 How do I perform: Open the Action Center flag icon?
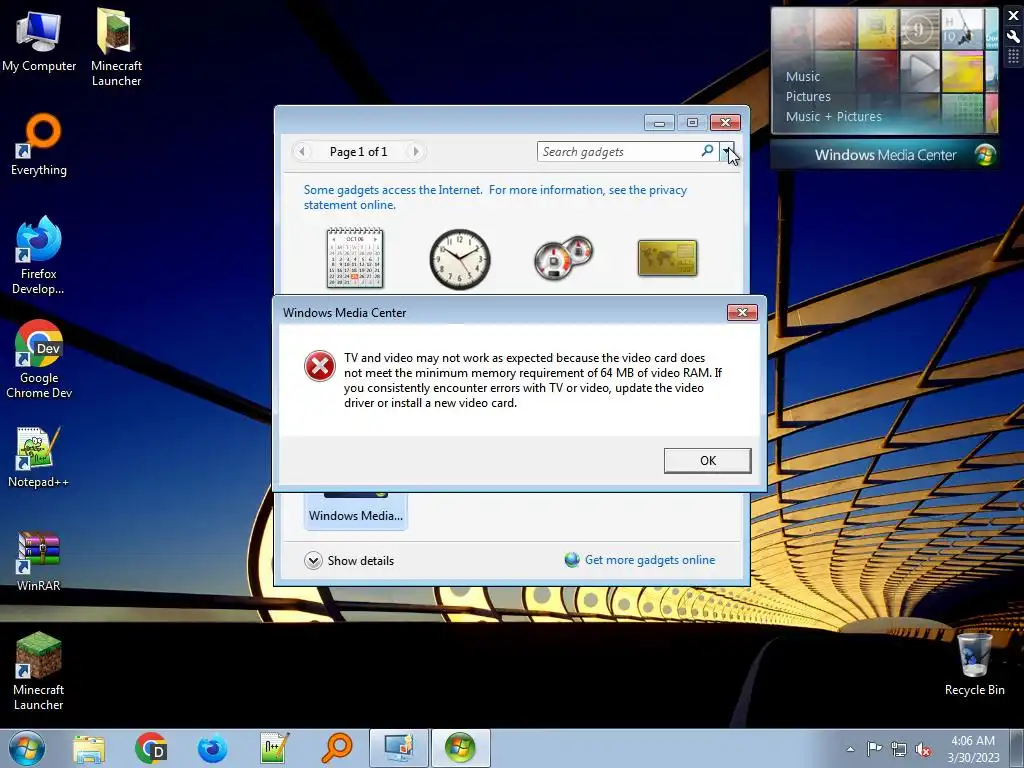click(874, 749)
